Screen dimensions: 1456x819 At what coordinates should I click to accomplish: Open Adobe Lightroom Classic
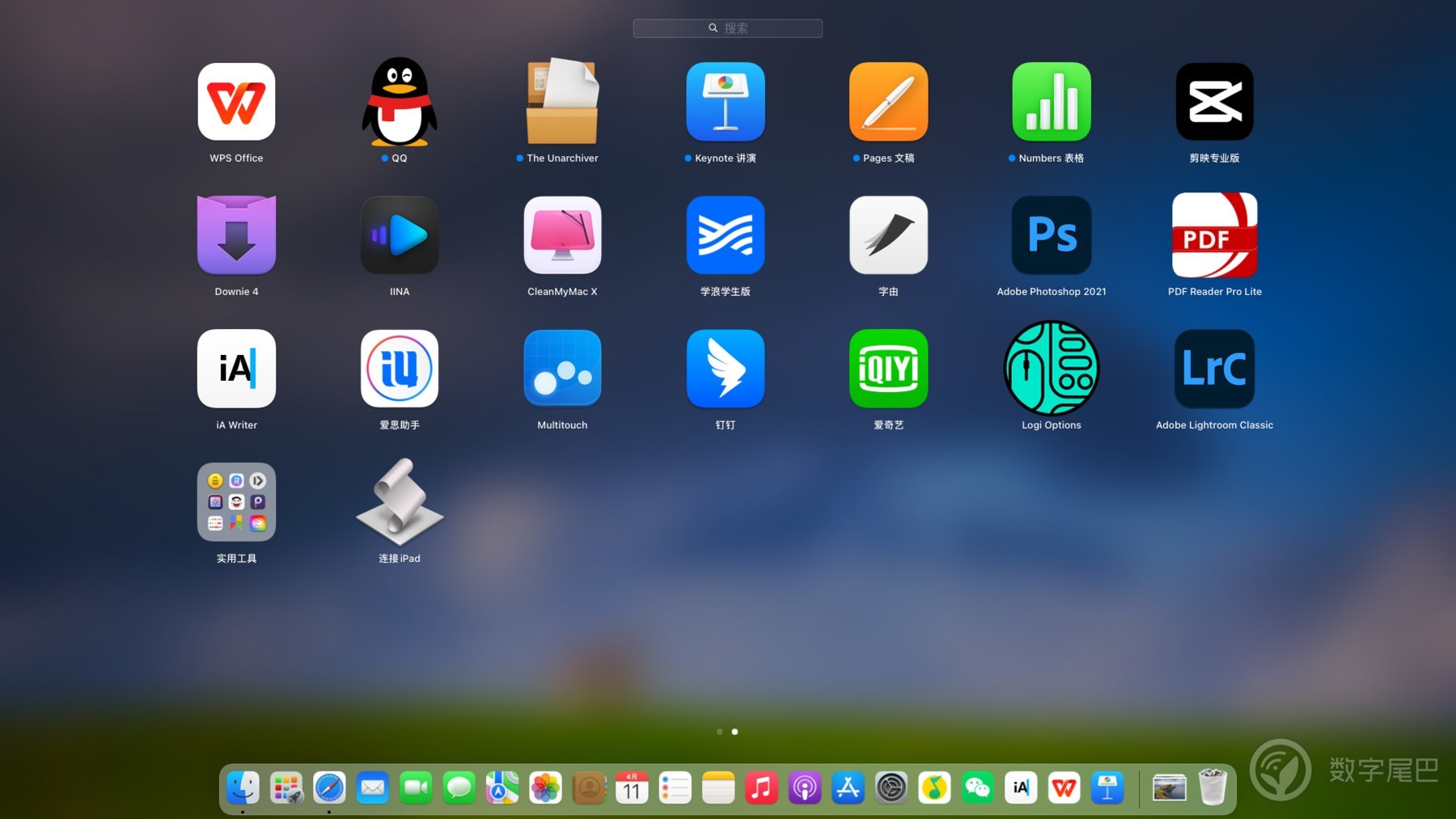[x=1214, y=369]
